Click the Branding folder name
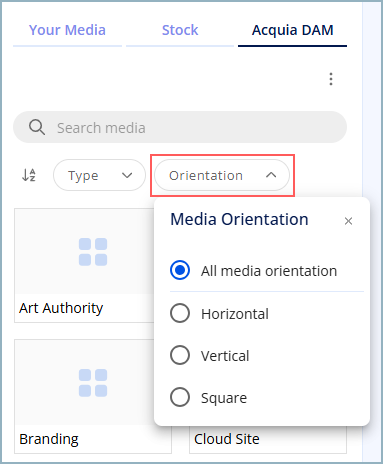This screenshot has height=464, width=383. coord(49,439)
